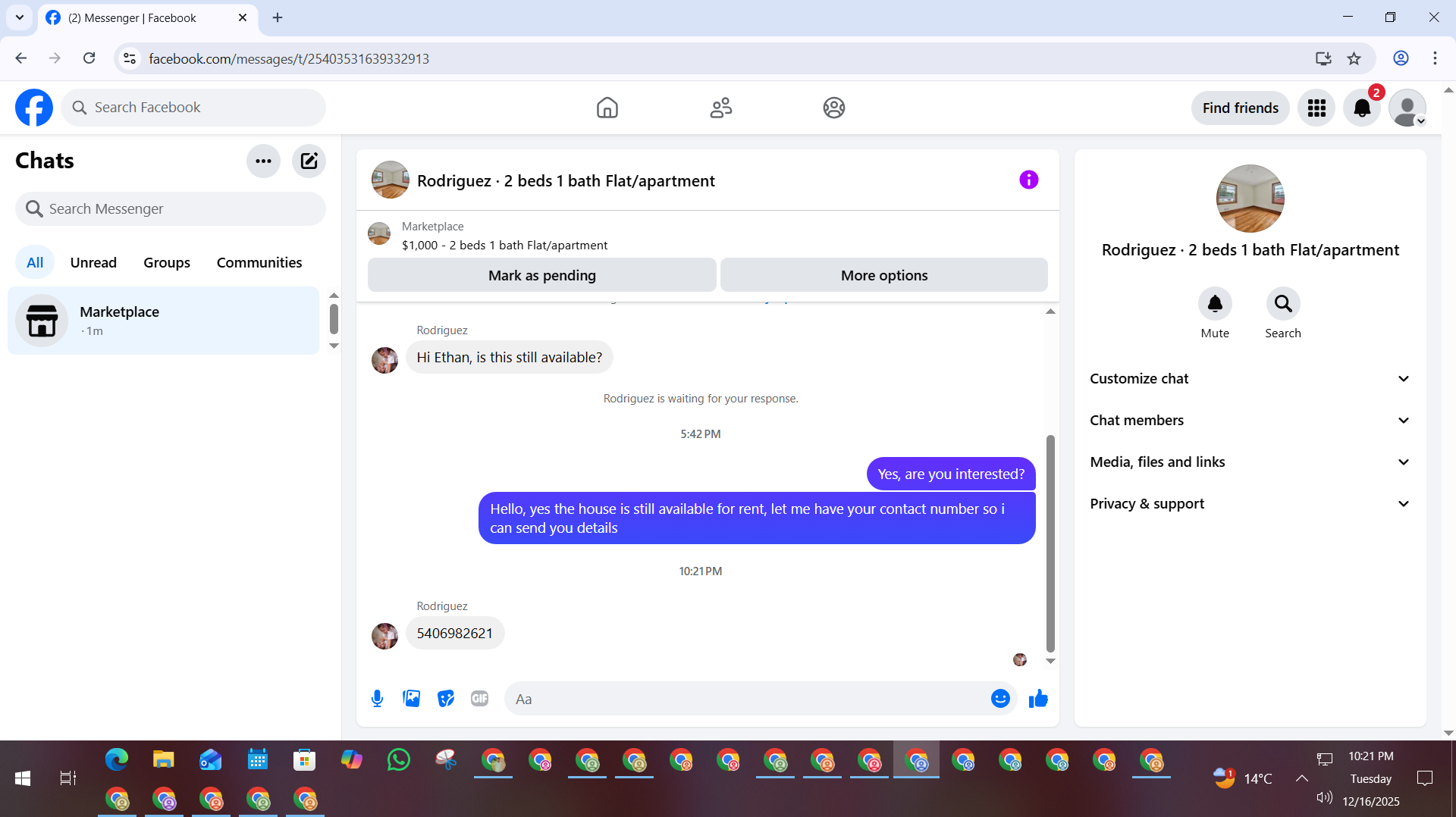The image size is (1456, 817).
Task: Search in conversation magnifier icon
Action: 1283,304
